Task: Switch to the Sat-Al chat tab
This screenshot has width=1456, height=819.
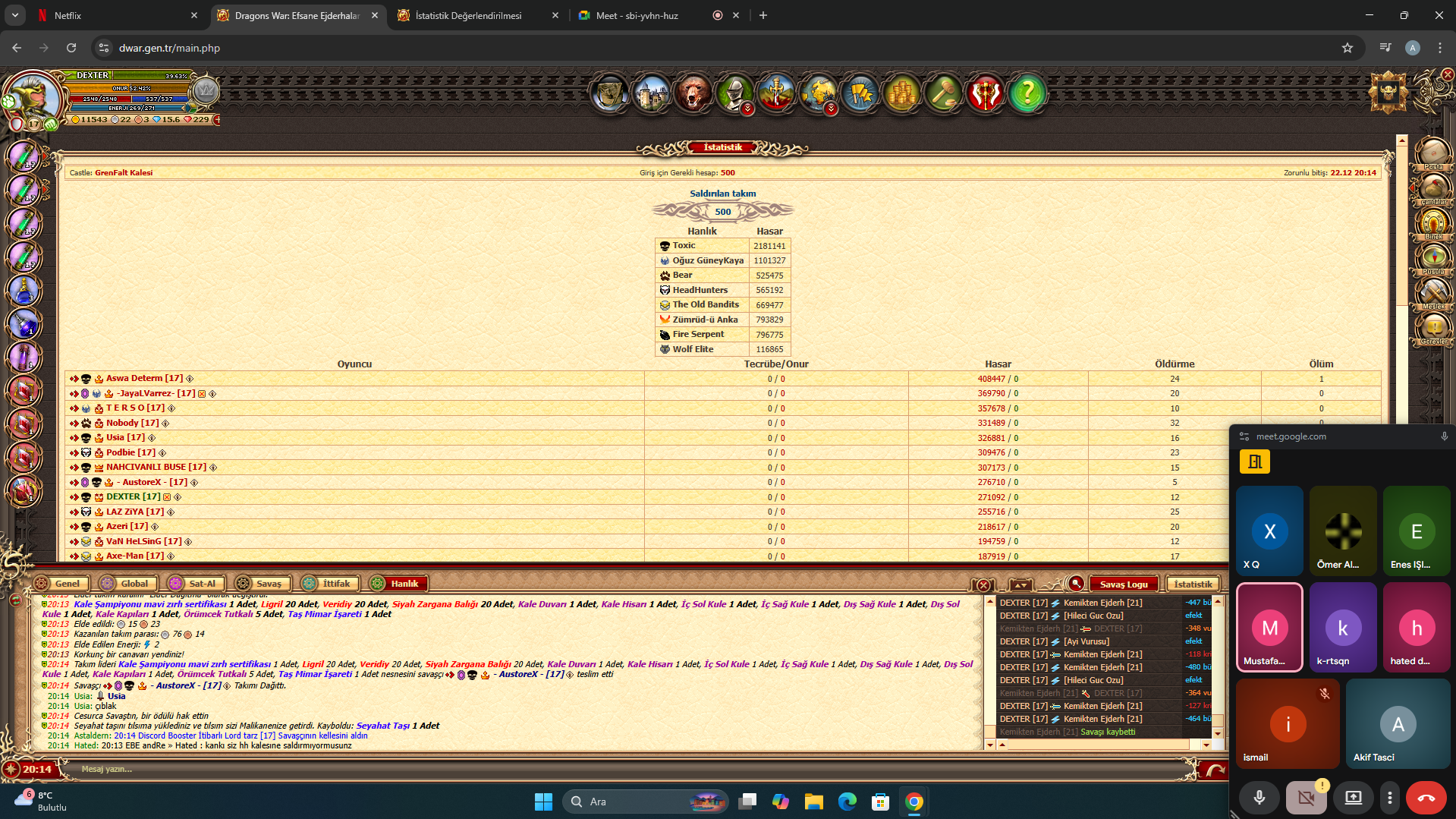Action: point(196,584)
